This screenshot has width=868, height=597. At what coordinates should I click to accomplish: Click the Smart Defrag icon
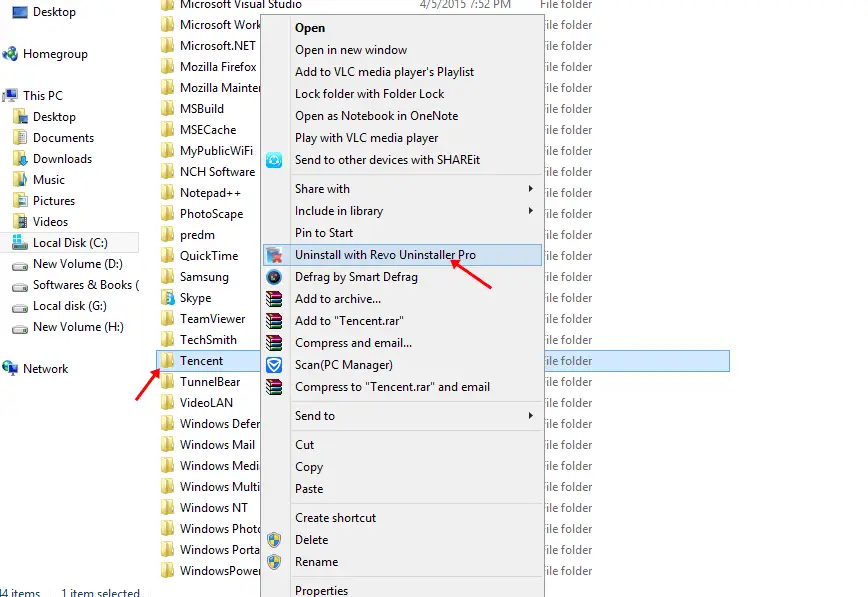click(274, 277)
